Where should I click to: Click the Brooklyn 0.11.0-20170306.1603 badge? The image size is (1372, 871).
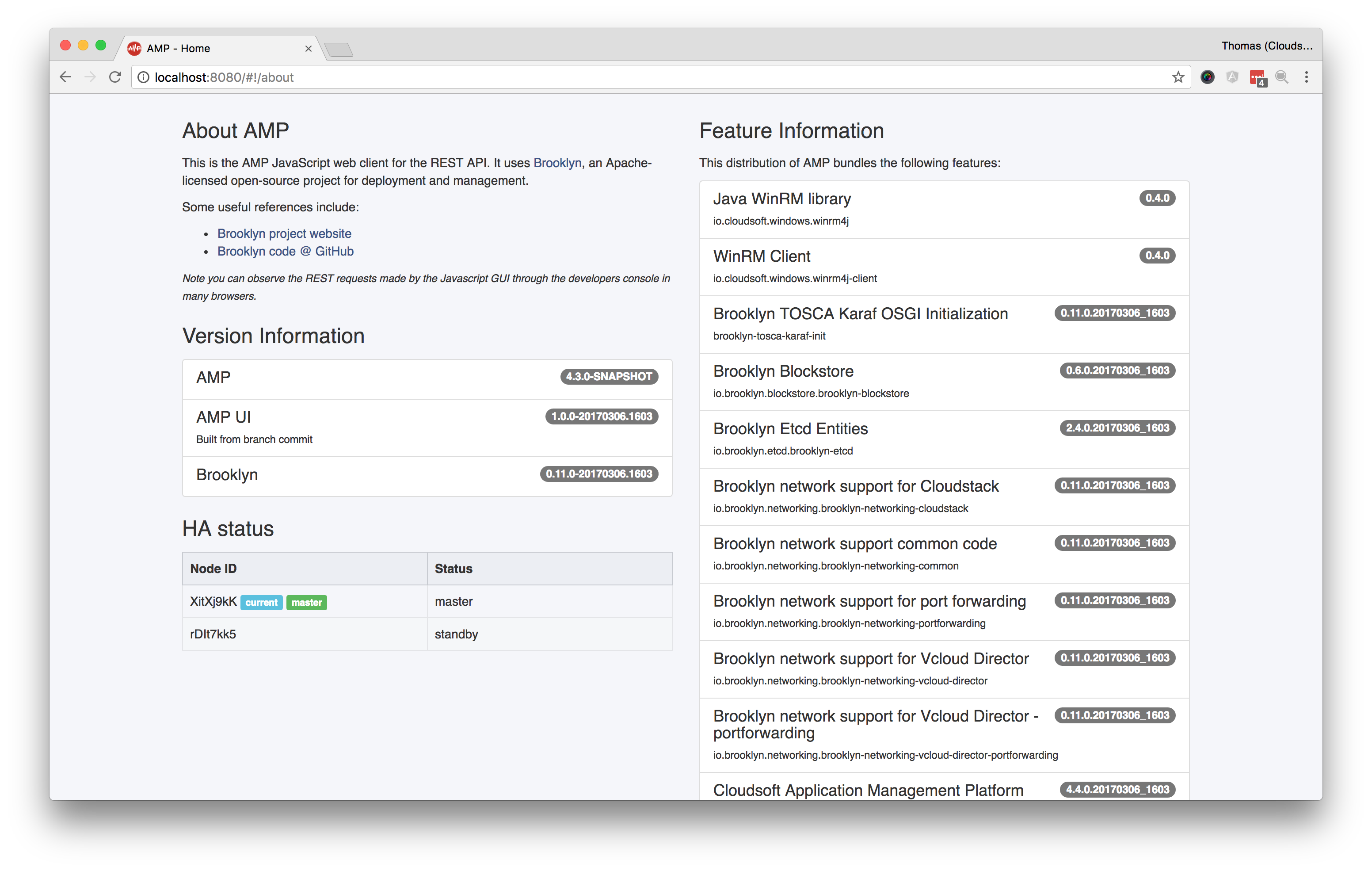[599, 474]
